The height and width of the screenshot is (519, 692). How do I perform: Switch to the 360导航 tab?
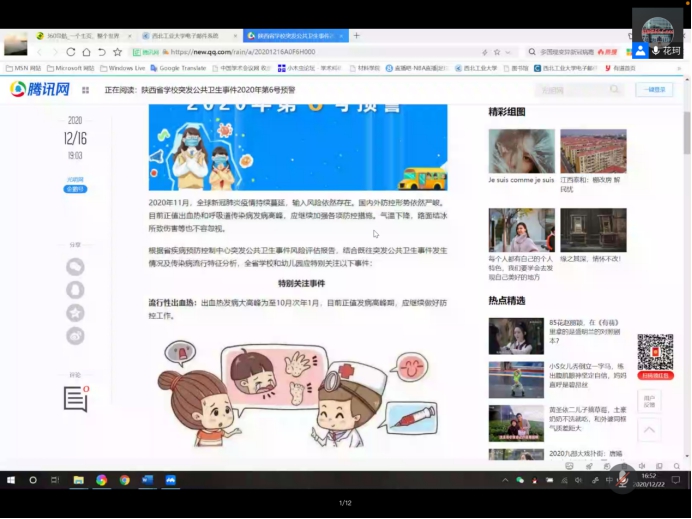point(80,36)
